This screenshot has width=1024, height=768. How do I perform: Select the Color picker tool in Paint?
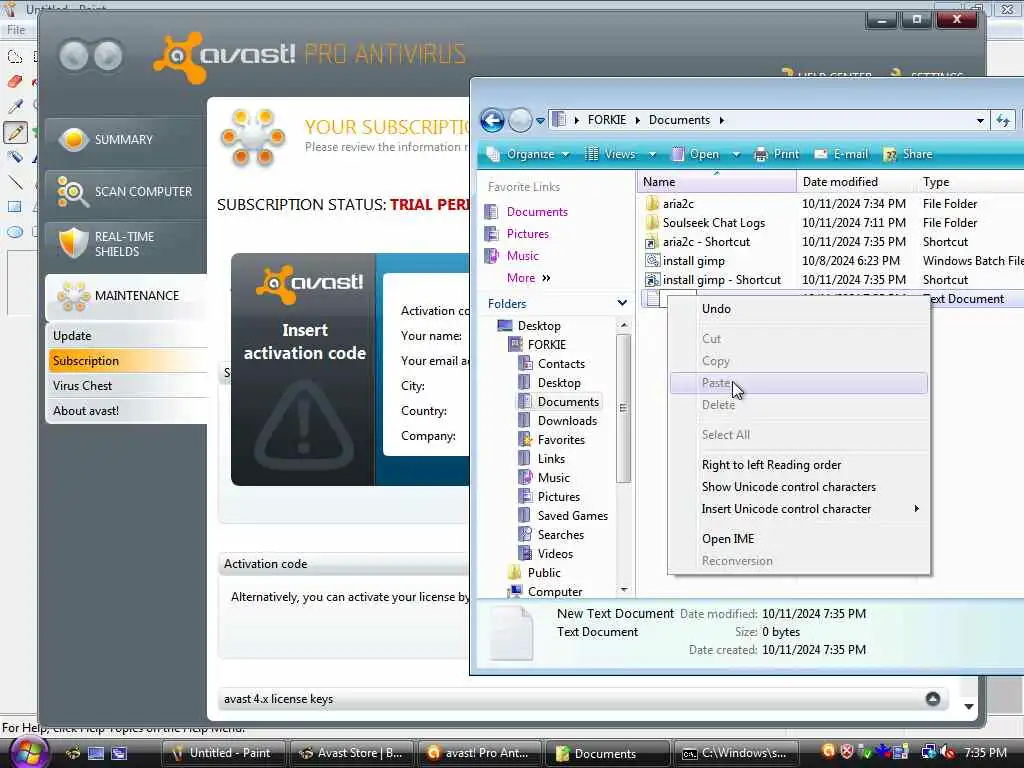pos(15,106)
